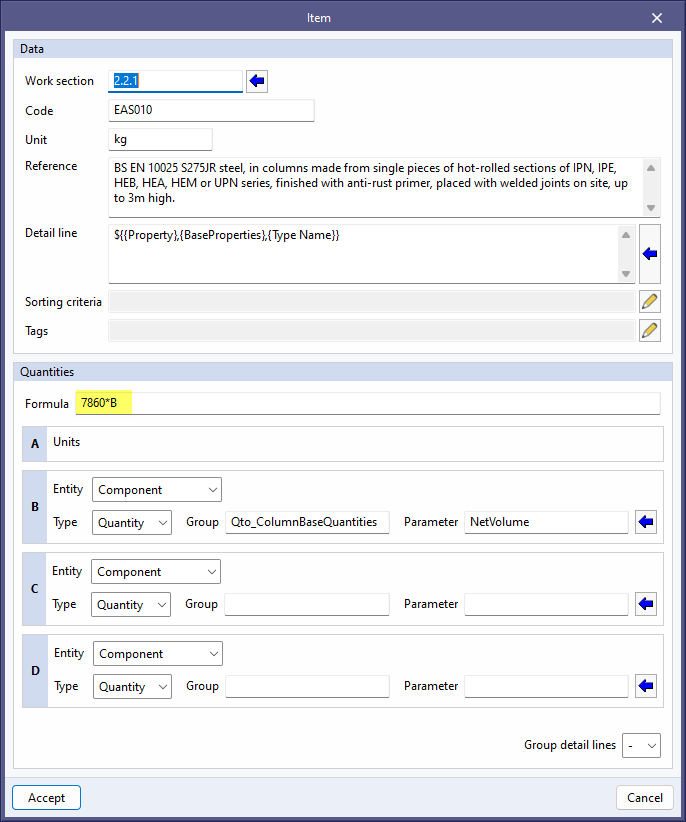The width and height of the screenshot is (686, 822).
Task: Click the Code field with EAS010
Action: point(211,110)
